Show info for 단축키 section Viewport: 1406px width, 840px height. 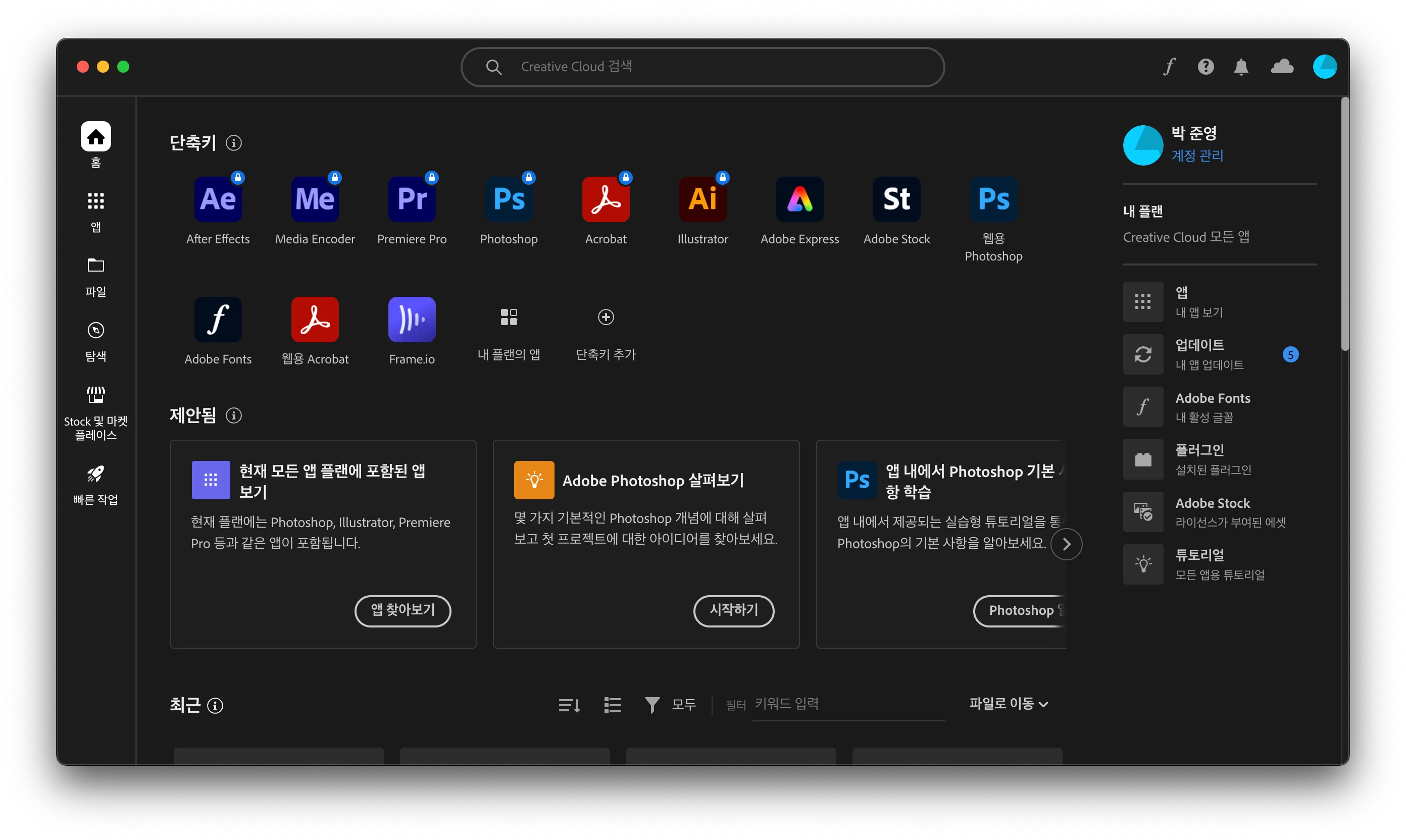coord(234,143)
